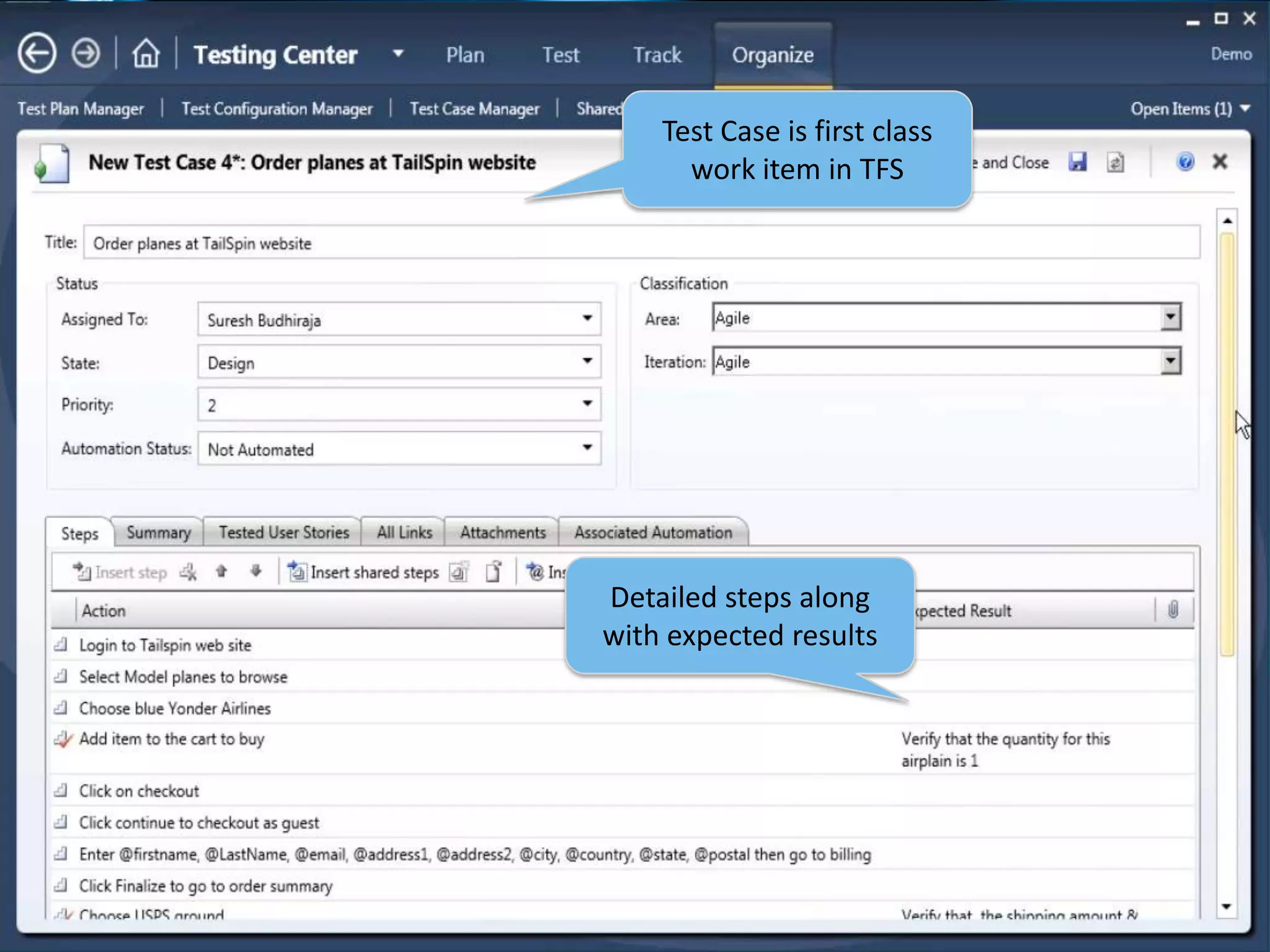Click the blue floppy disk save icon
Screen dimensions: 1270x952
coord(1078,162)
